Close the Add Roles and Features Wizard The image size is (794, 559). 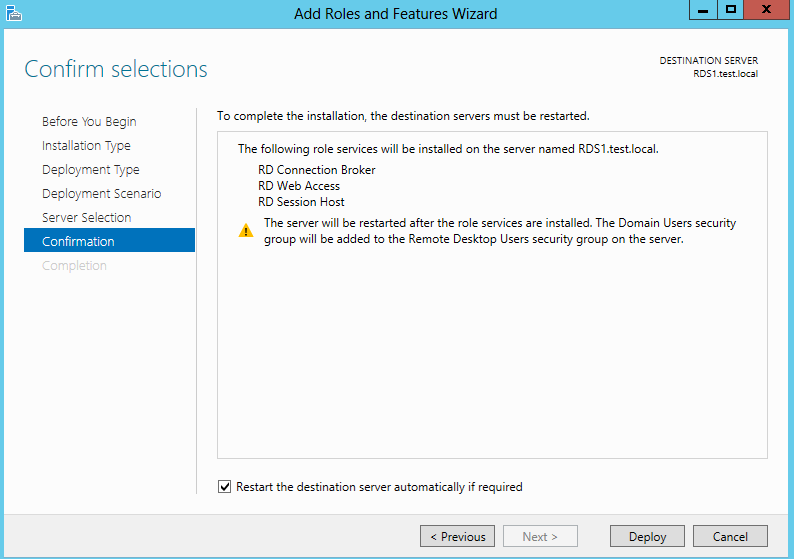tap(766, 10)
